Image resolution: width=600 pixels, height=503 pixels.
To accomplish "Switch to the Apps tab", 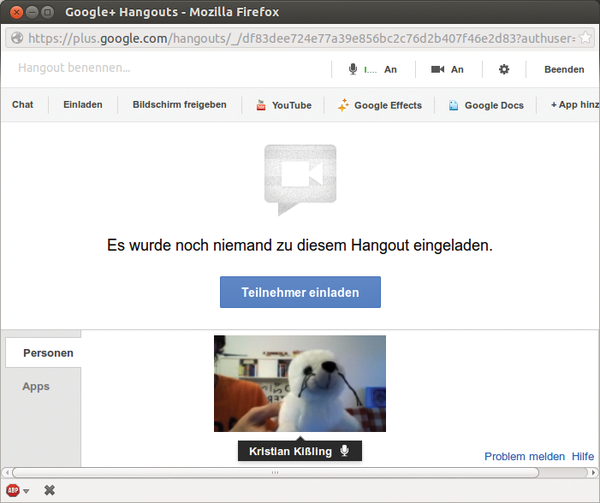I will click(36, 386).
